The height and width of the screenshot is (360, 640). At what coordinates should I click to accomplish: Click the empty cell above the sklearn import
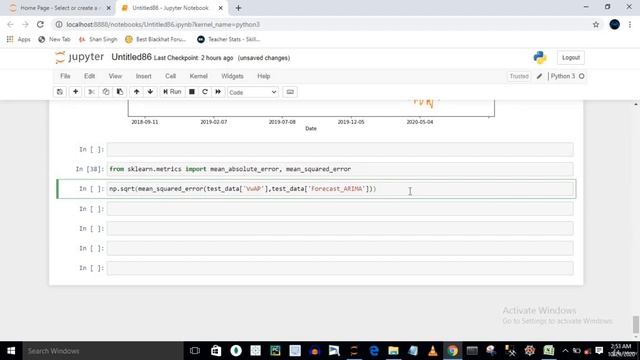pos(340,149)
